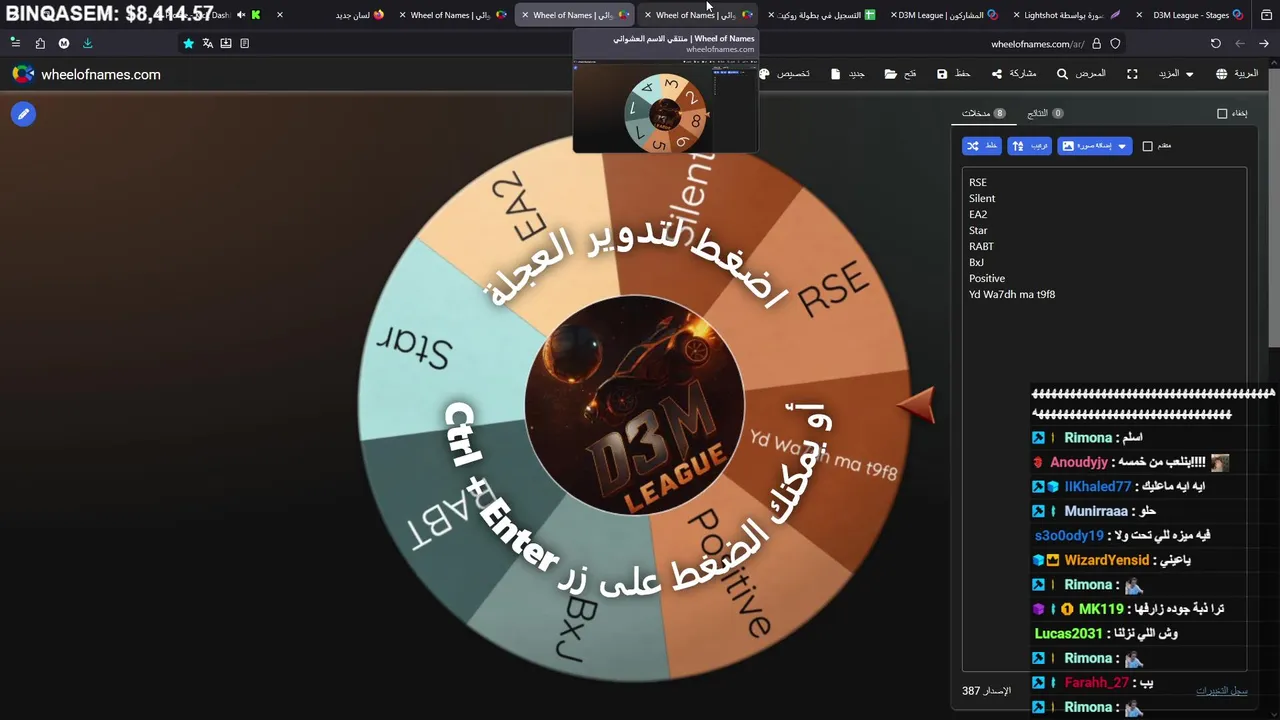Click the address bar wheelofnames.com/ar/

[1037, 44]
